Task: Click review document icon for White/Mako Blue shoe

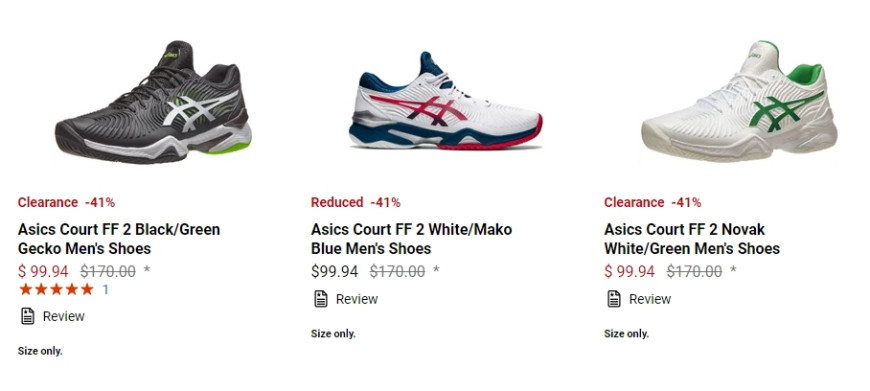Action: 321,299
